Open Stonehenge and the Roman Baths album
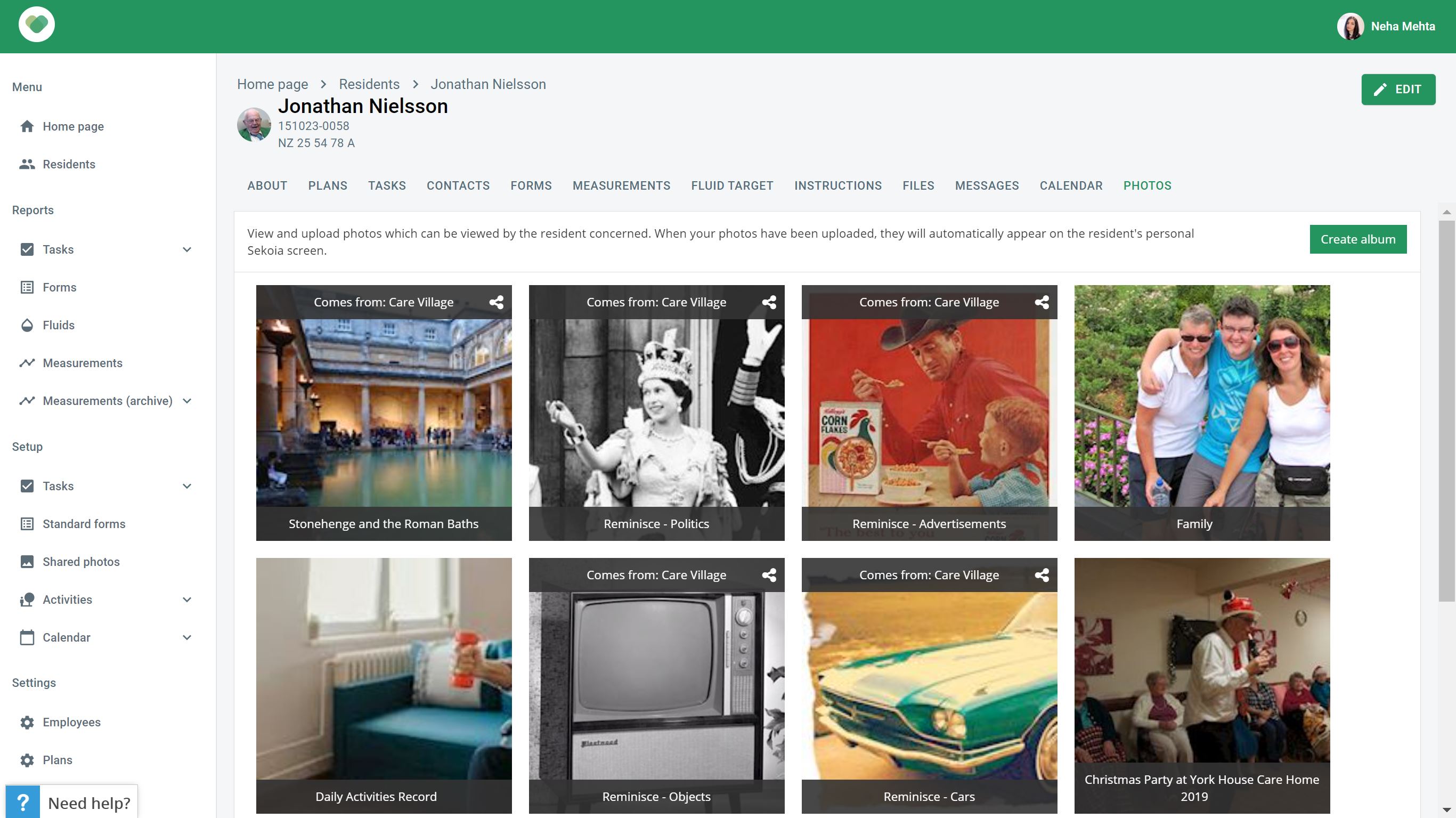The width and height of the screenshot is (1456, 818). click(384, 412)
